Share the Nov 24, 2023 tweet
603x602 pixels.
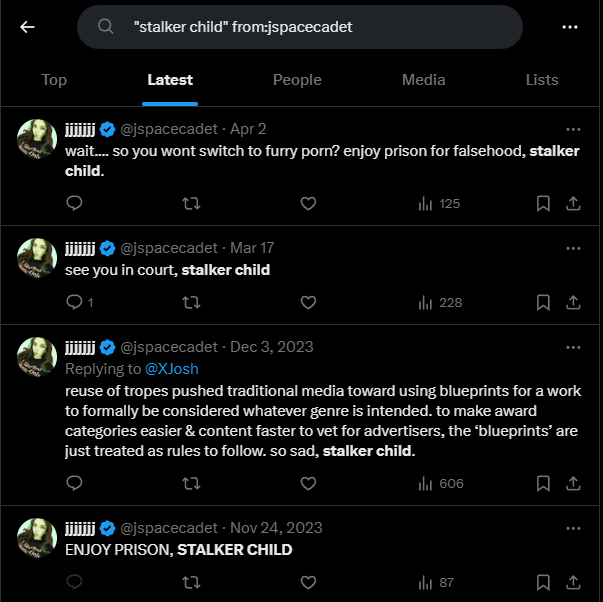(x=573, y=582)
